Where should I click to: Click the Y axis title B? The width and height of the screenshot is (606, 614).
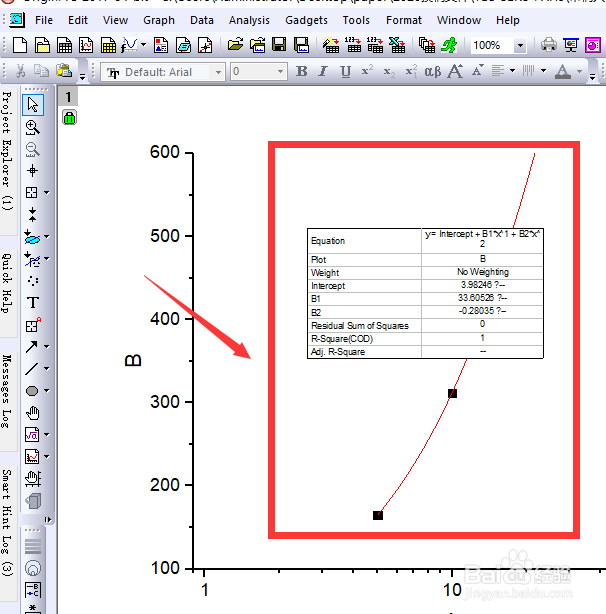coord(133,360)
